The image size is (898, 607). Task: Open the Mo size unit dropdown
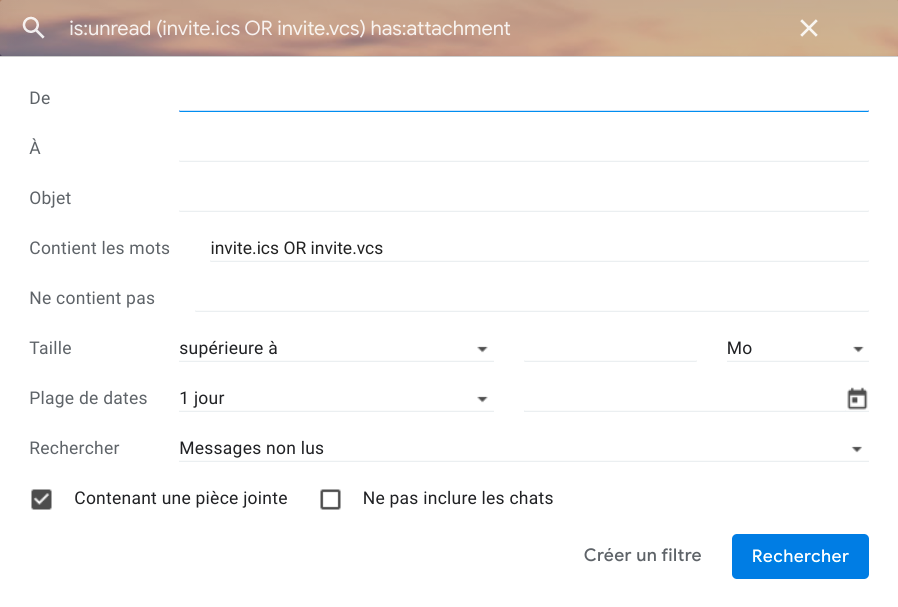797,348
